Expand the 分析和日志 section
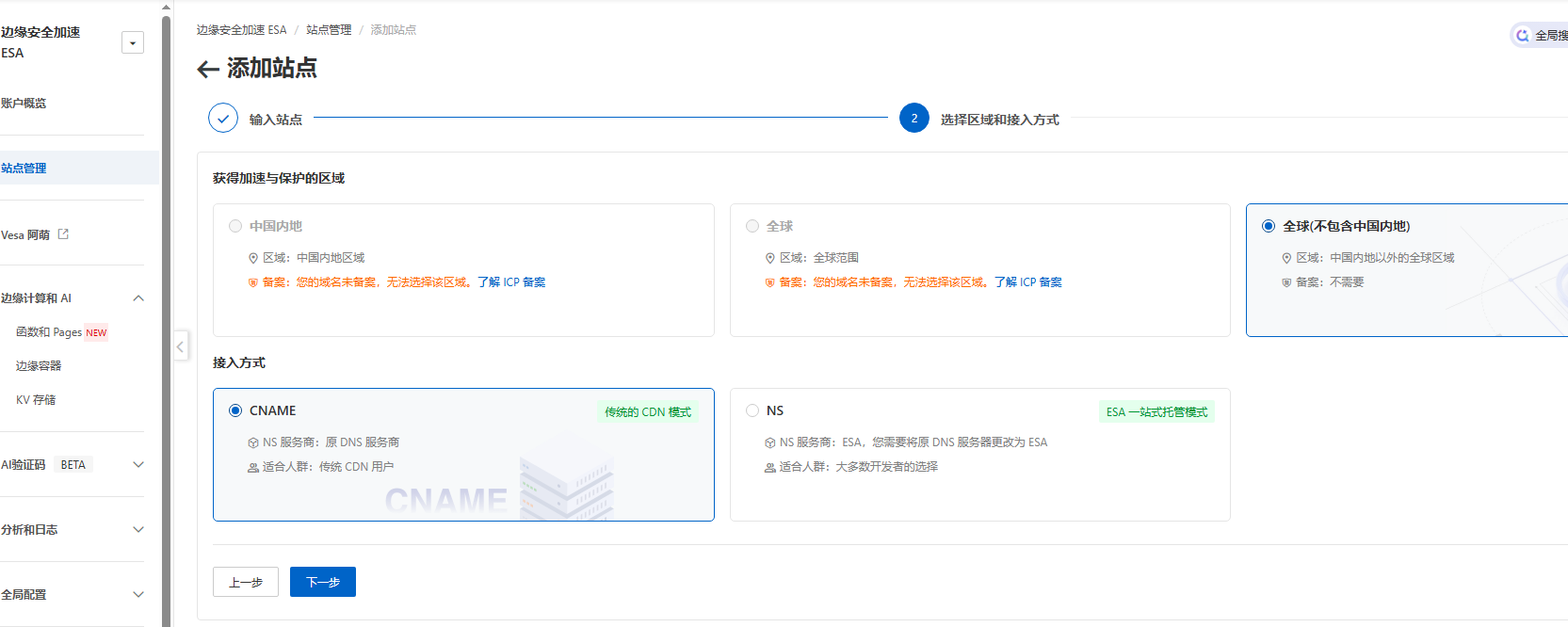The width and height of the screenshot is (1568, 627). [x=138, y=530]
